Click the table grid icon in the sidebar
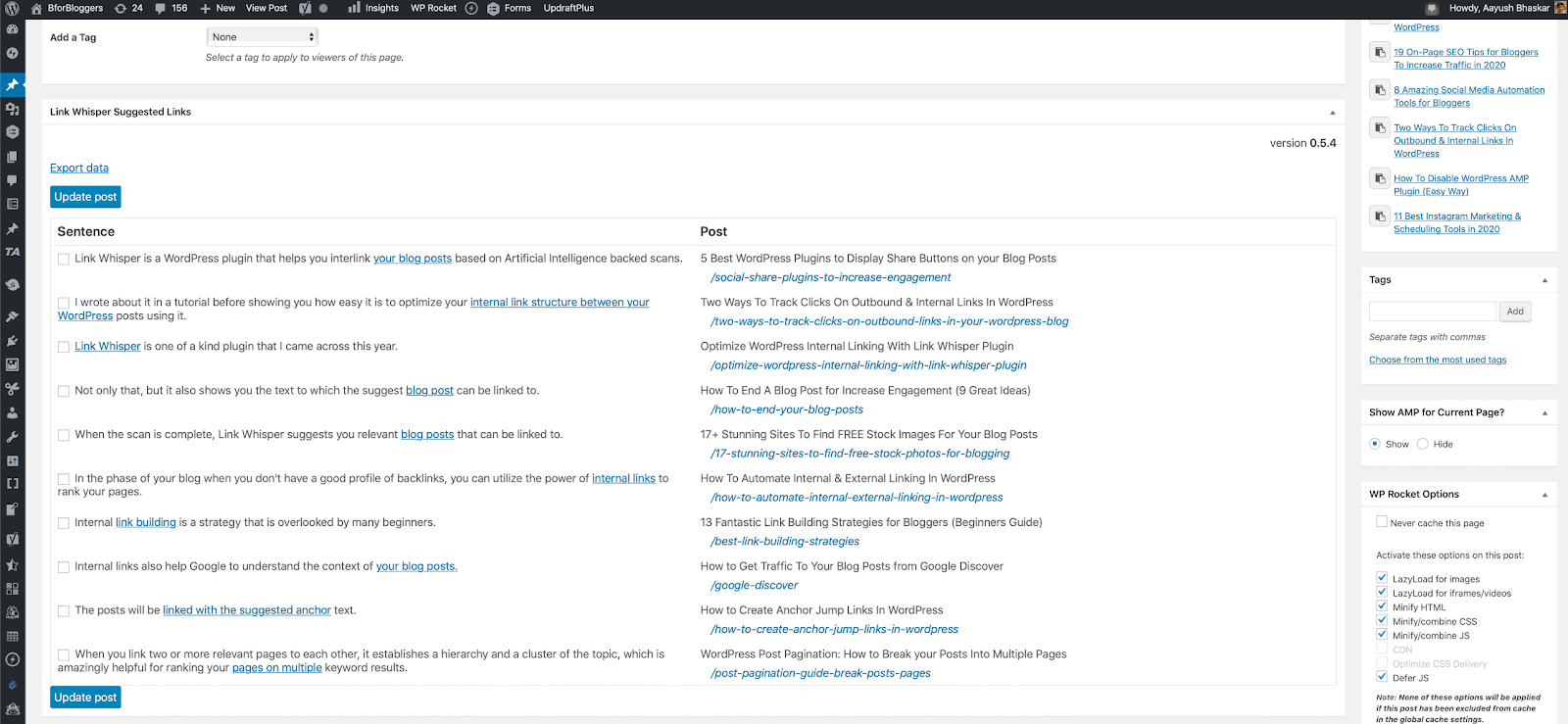Image resolution: width=1568 pixels, height=724 pixels. (13, 636)
